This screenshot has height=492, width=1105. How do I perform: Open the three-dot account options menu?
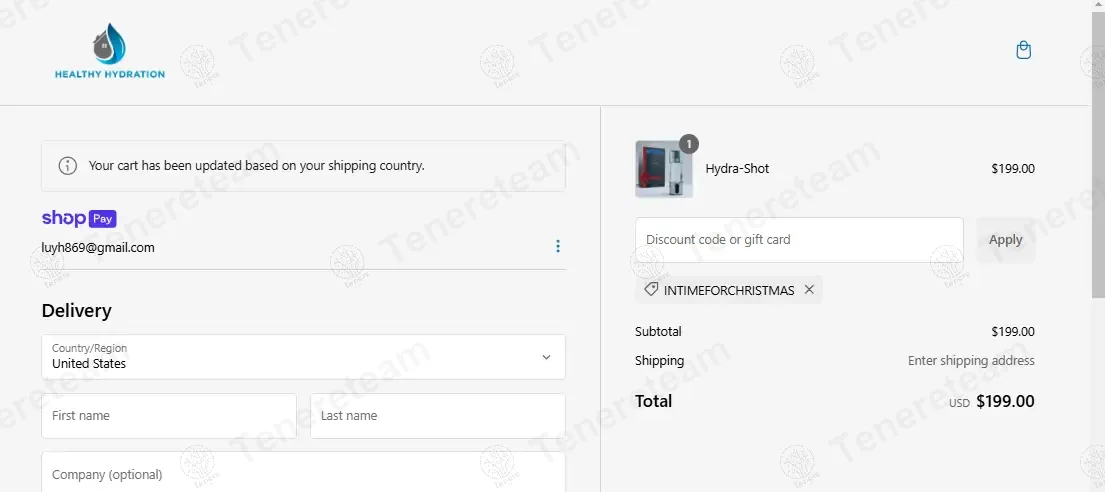[558, 247]
